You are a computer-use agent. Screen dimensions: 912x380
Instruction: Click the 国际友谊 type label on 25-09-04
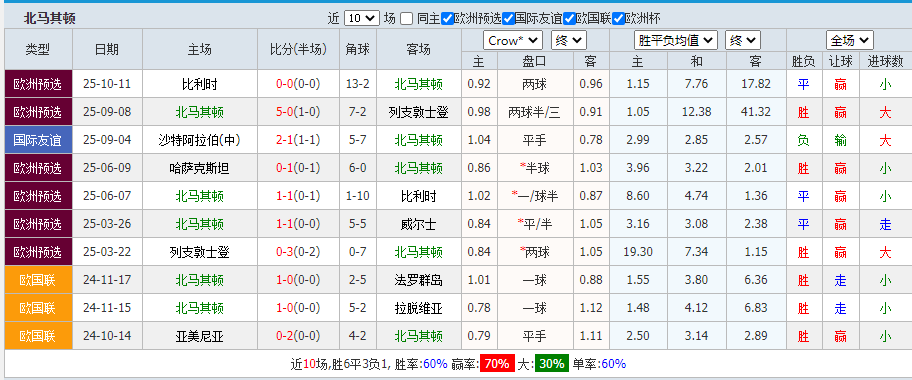(x=38, y=140)
